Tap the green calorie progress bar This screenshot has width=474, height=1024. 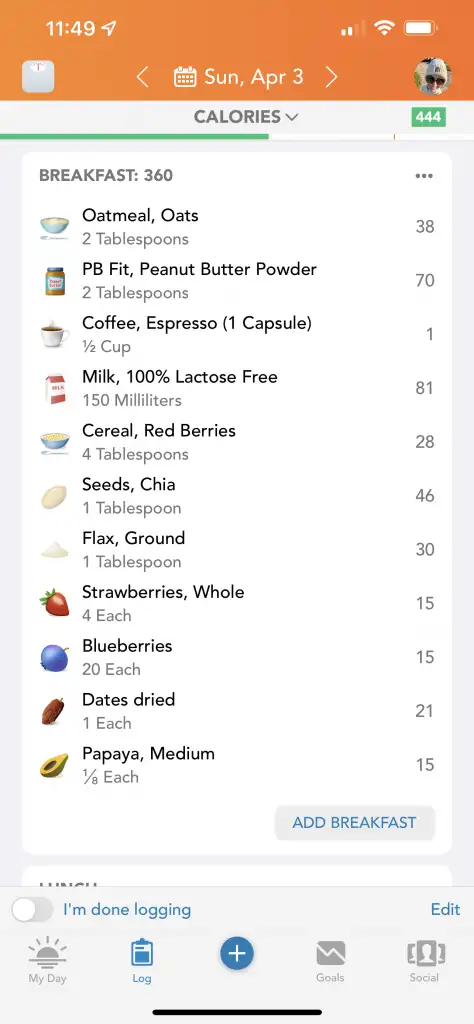coord(134,136)
